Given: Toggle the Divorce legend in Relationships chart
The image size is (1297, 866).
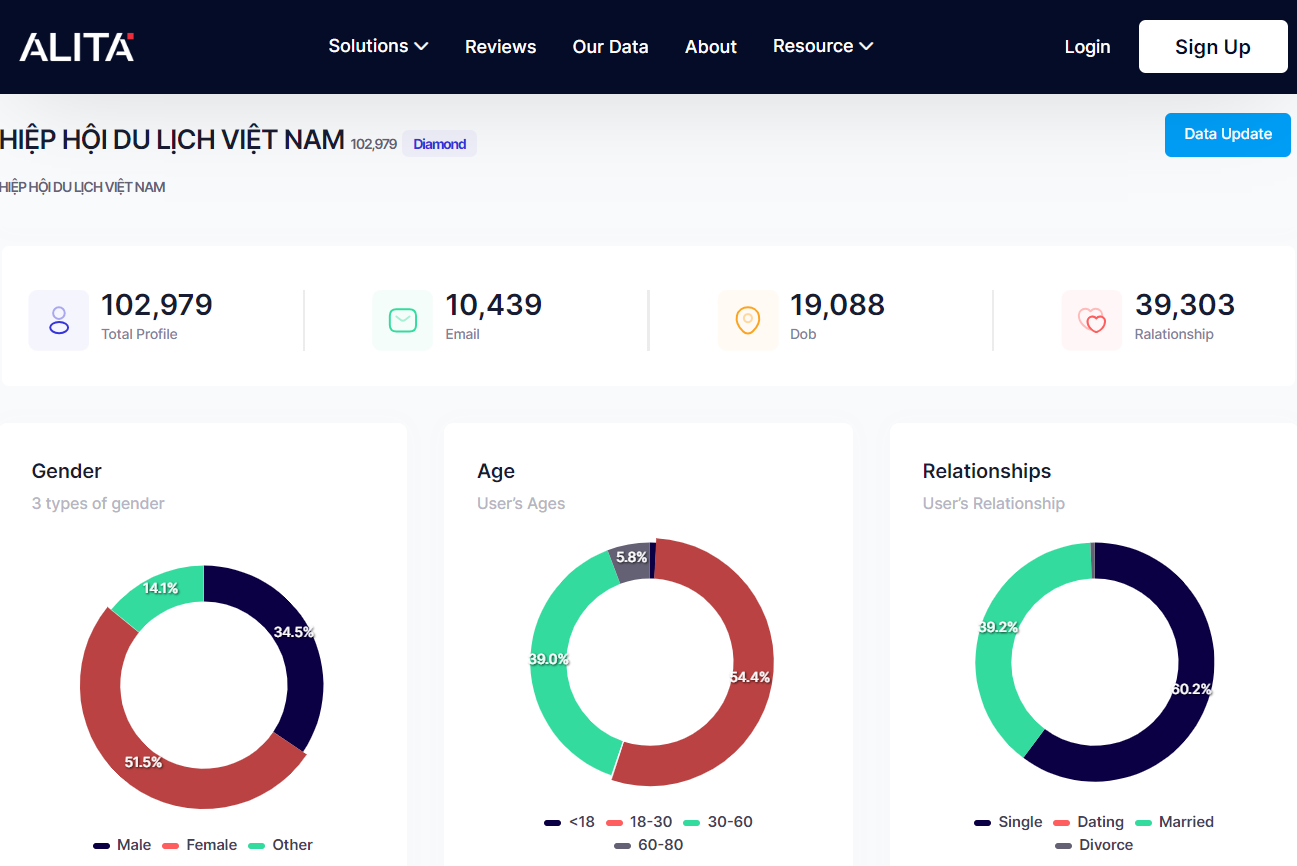Looking at the screenshot, I should click(x=1095, y=845).
